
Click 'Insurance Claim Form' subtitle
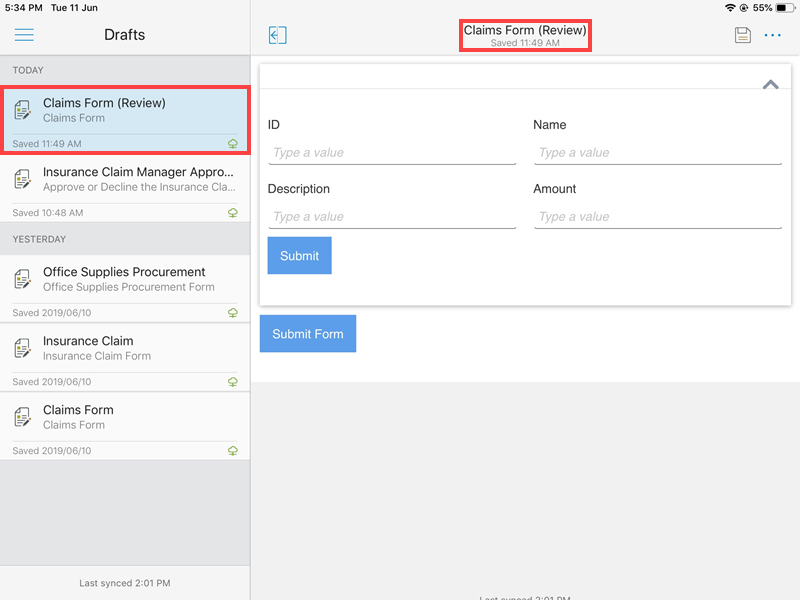coord(97,356)
